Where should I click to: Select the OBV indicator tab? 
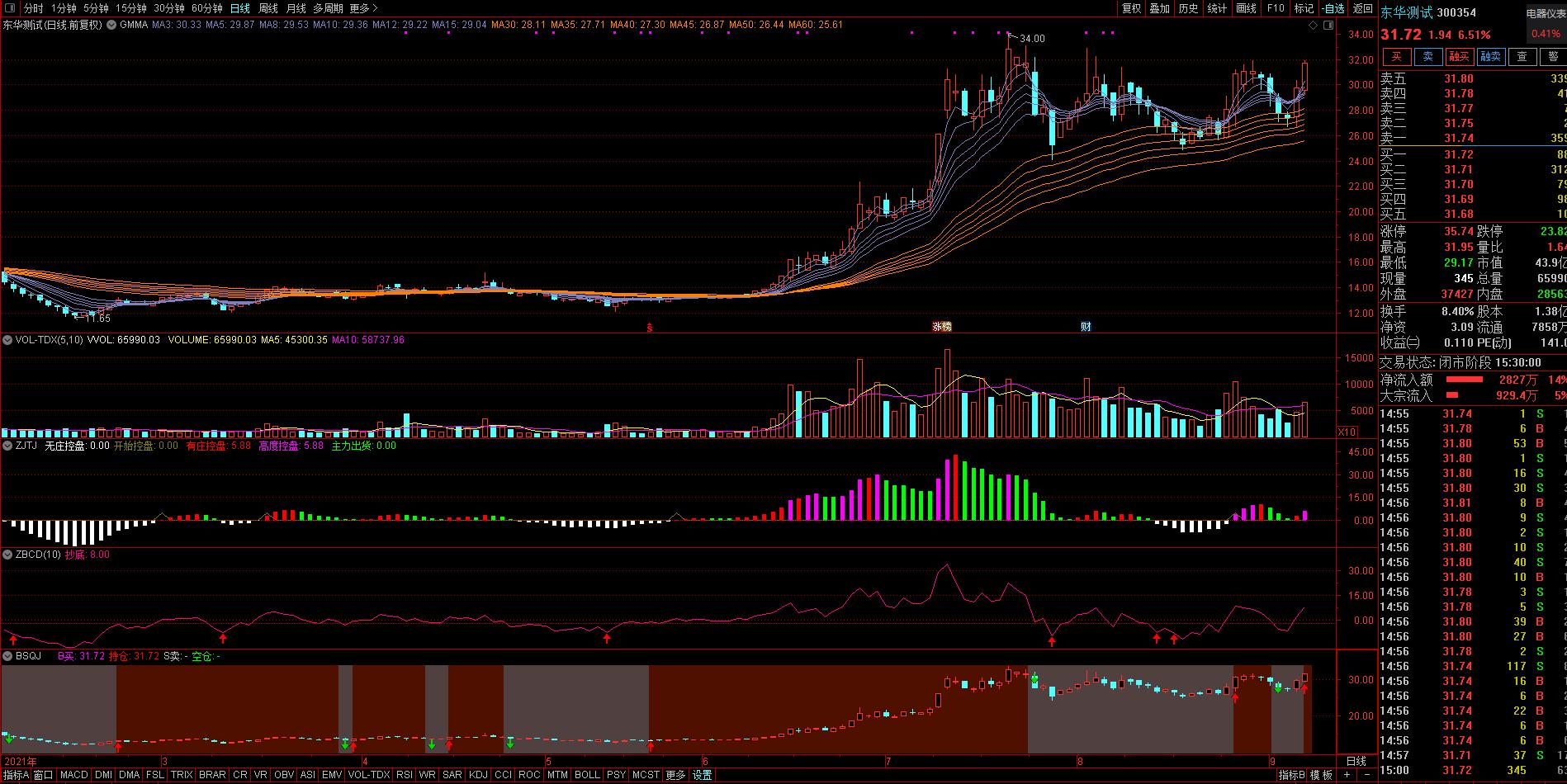[x=284, y=775]
